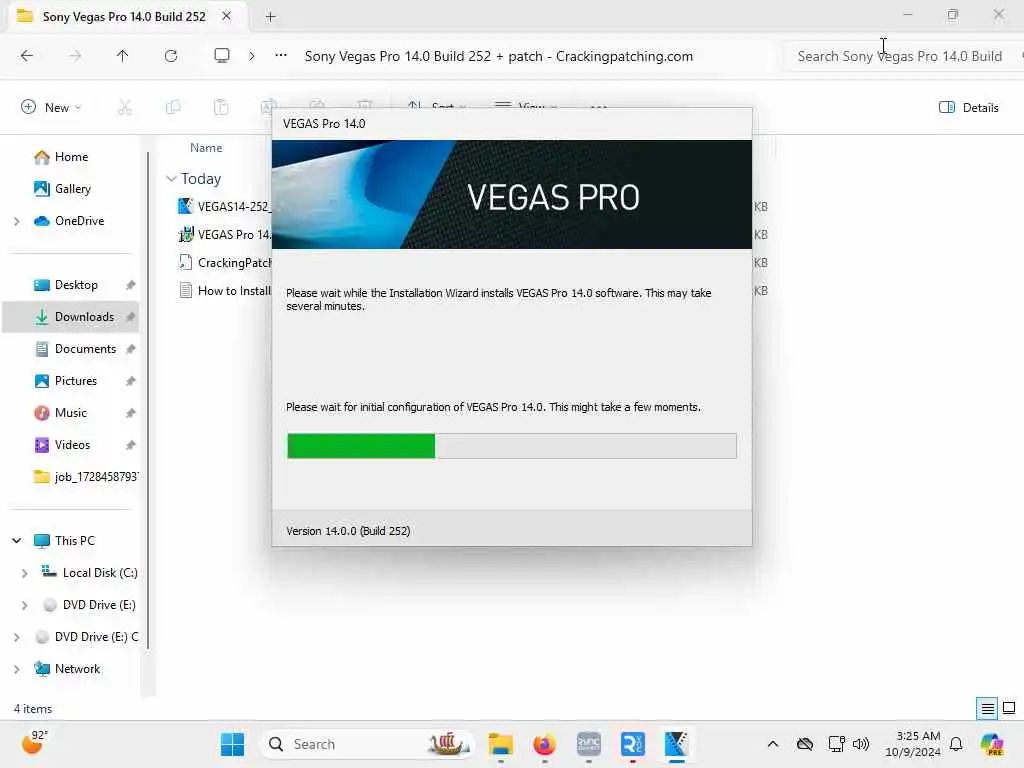Viewport: 1024px width, 768px height.
Task: Click the pin icon next to Pictures
Action: (131, 381)
